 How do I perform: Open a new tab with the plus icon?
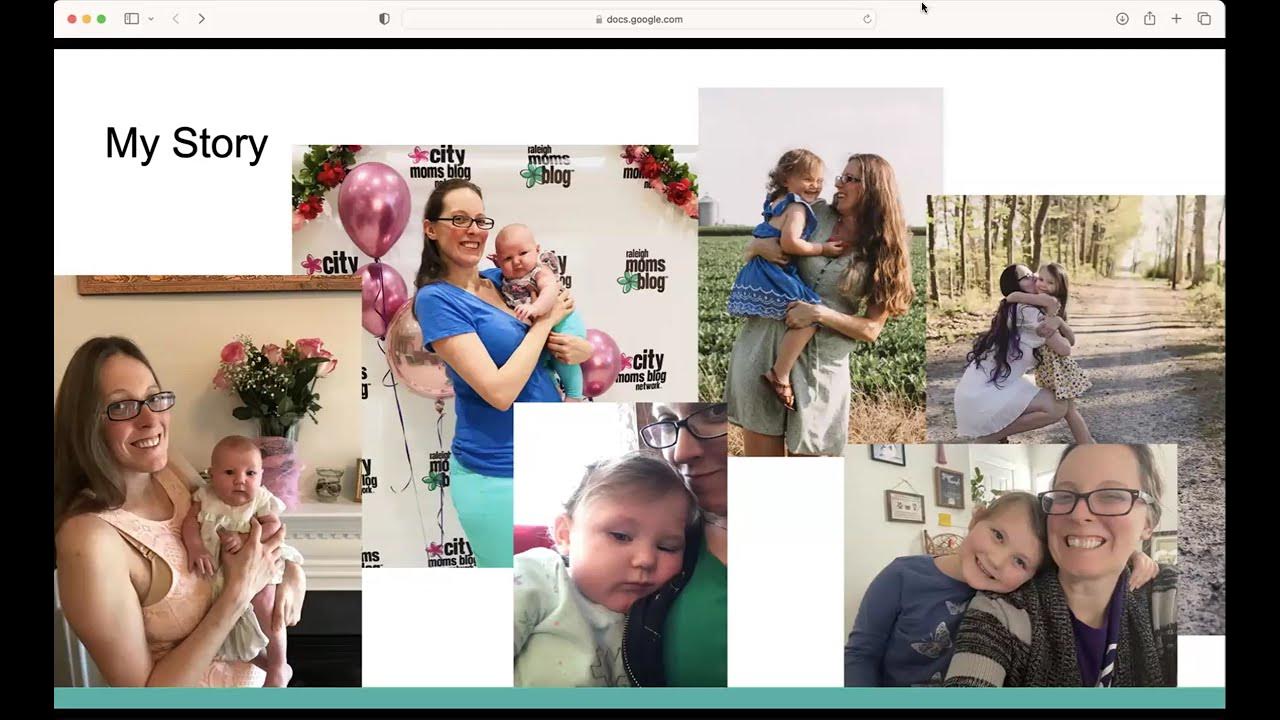tap(1176, 18)
